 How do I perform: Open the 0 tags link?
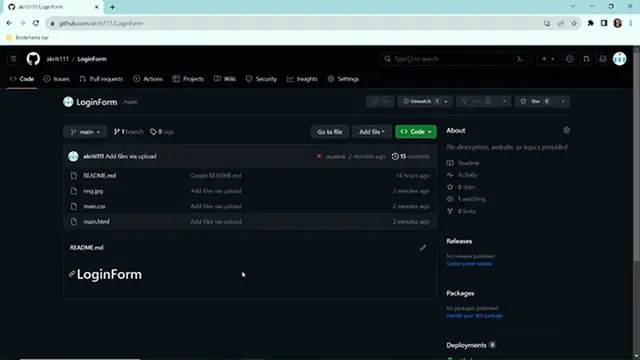162,132
